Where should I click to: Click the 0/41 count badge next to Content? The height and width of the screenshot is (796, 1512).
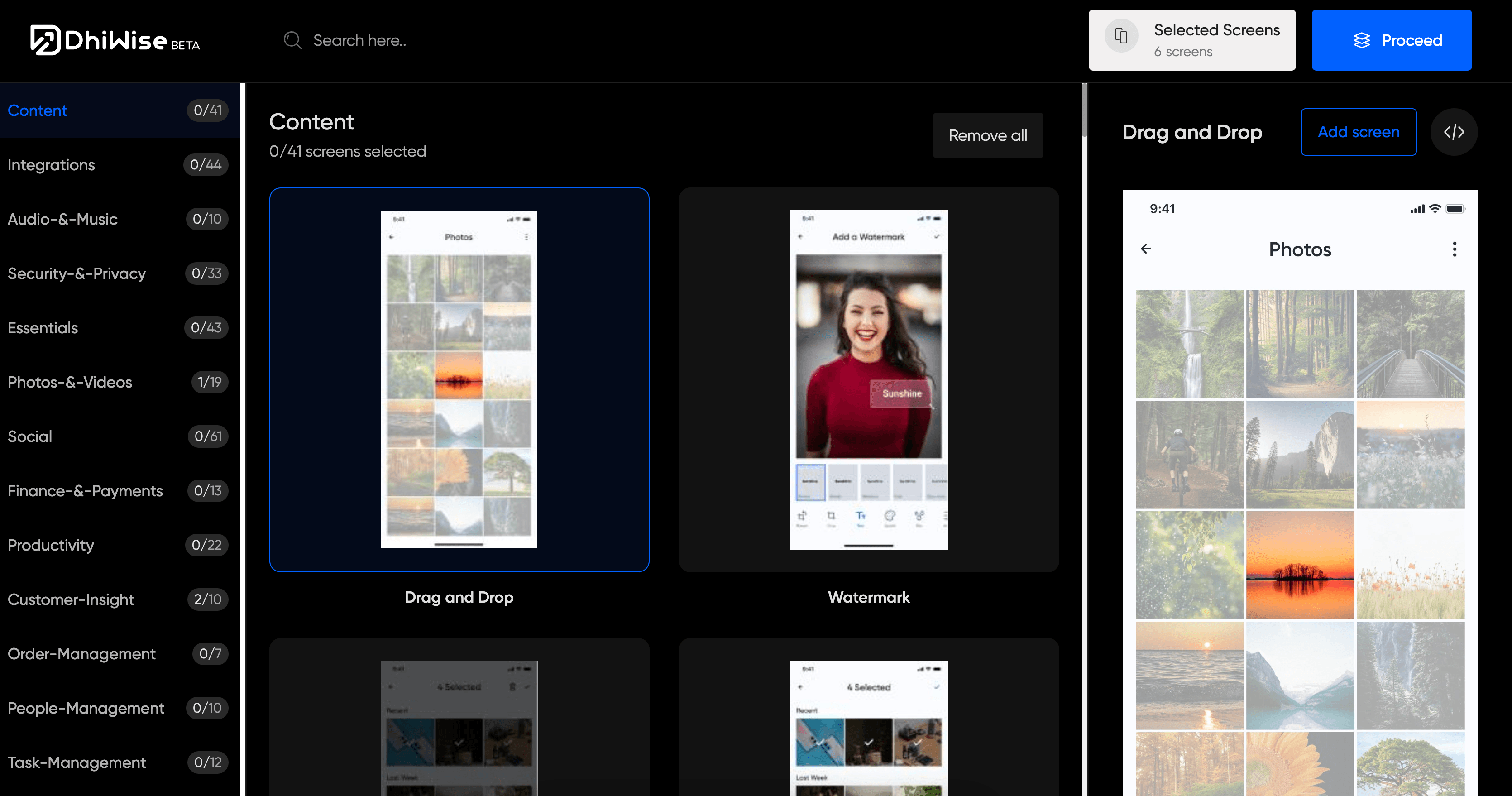[x=207, y=110]
